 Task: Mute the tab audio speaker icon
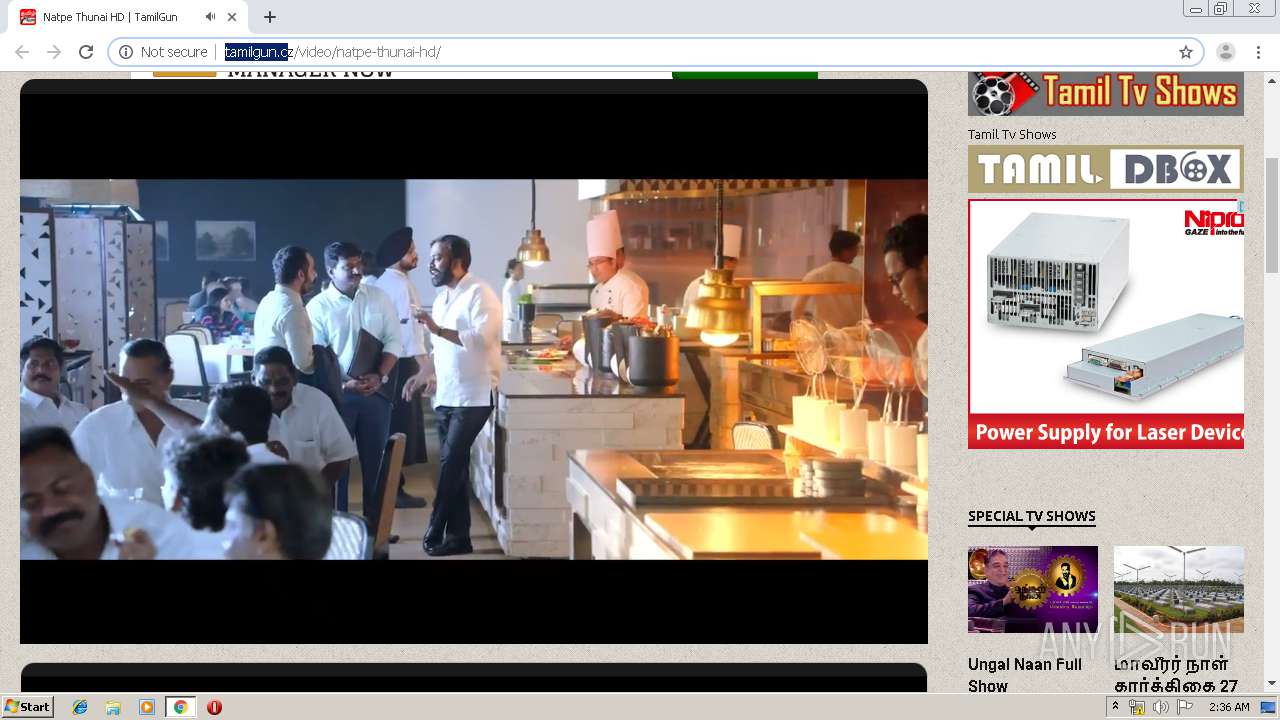[211, 17]
